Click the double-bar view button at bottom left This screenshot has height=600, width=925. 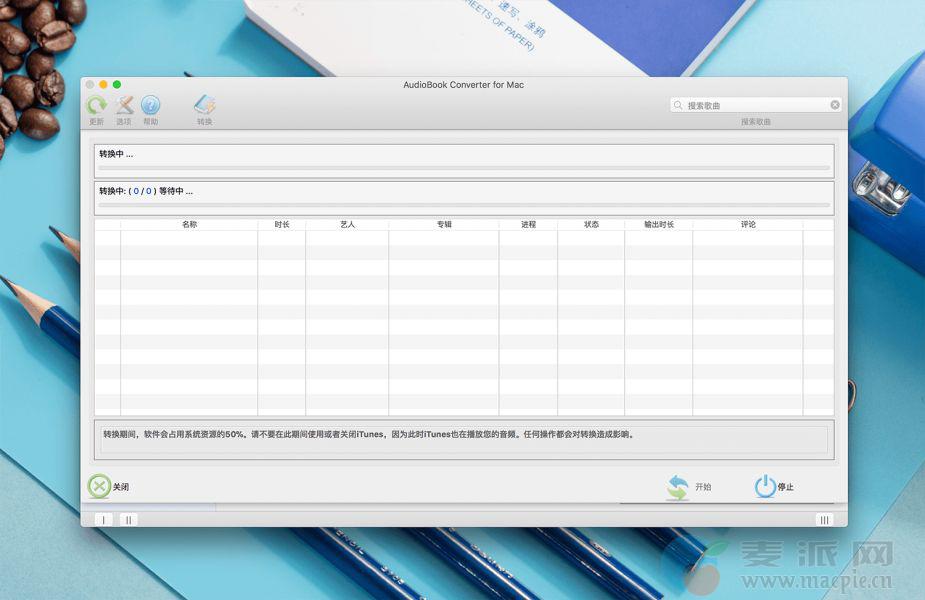(129, 520)
